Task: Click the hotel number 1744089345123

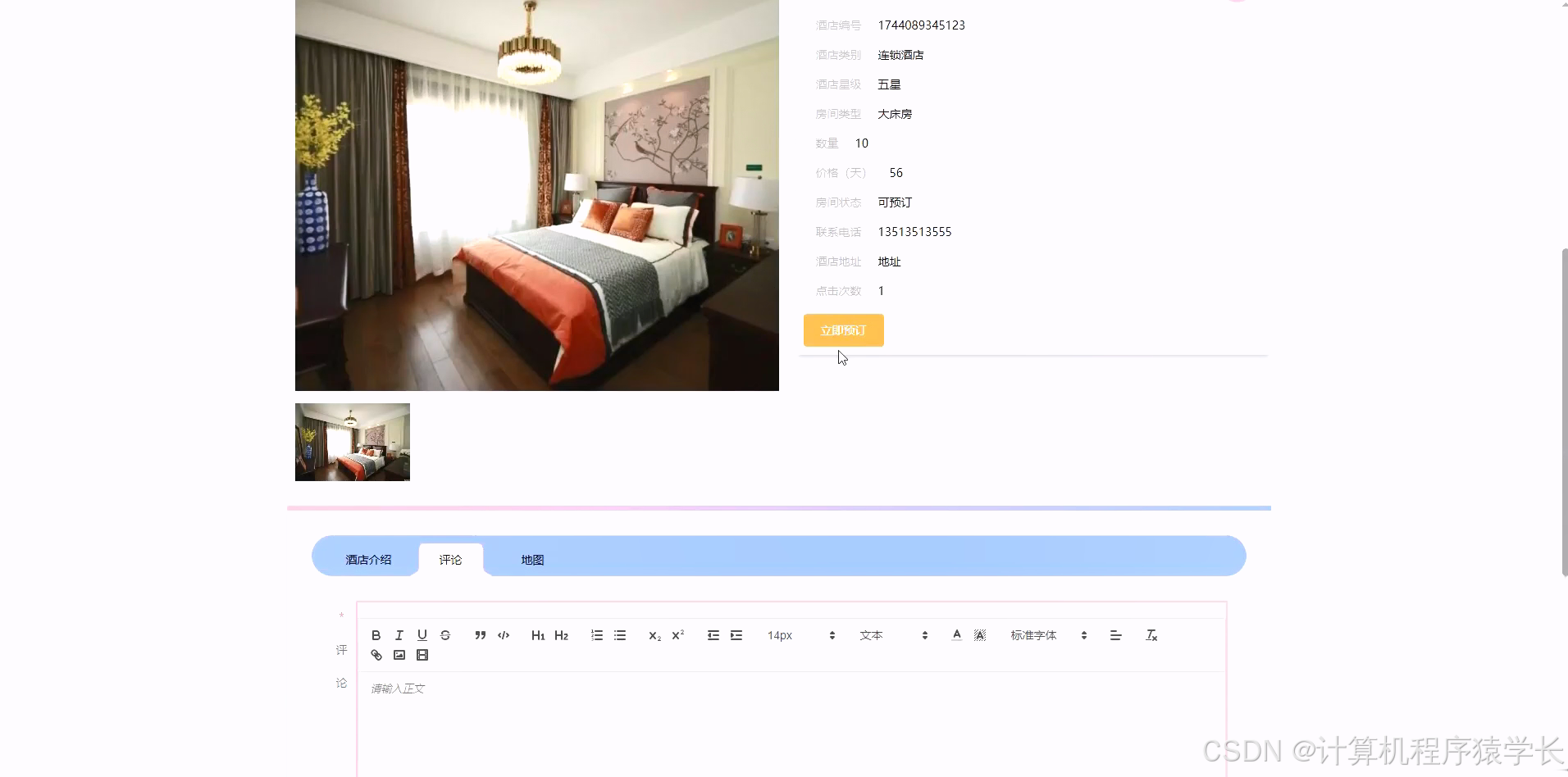Action: 921,25
